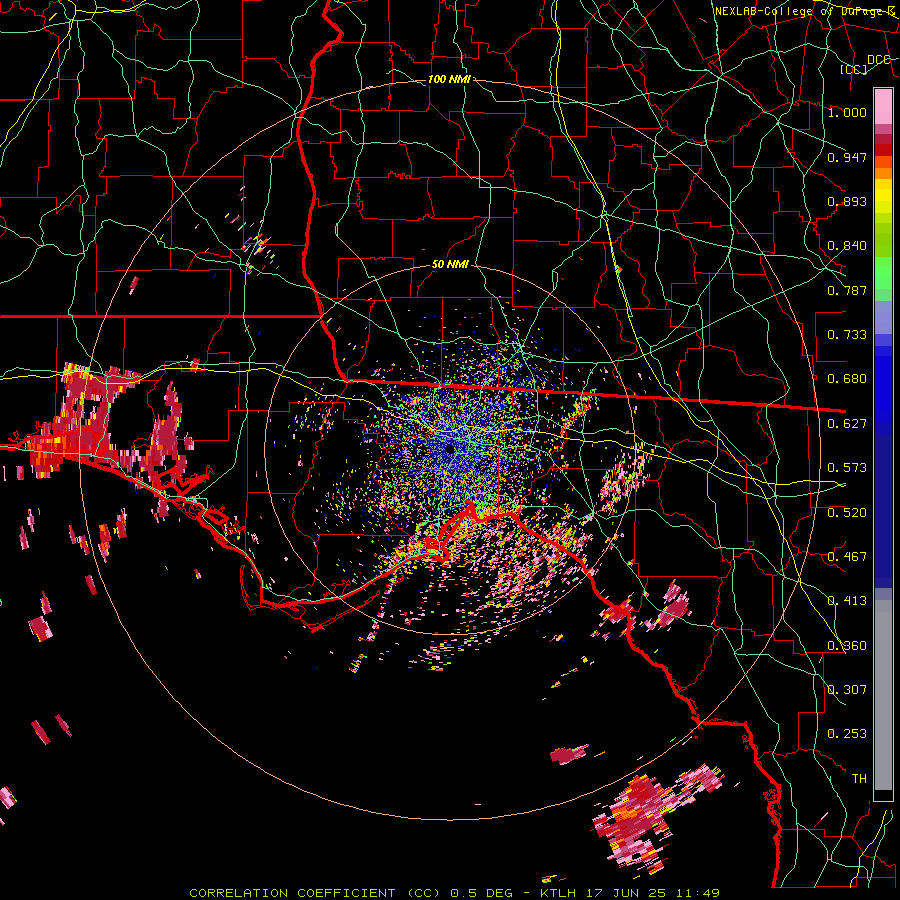Click the 0.733 value on color scale
Viewport: 900px width, 900px height.
pos(847,335)
